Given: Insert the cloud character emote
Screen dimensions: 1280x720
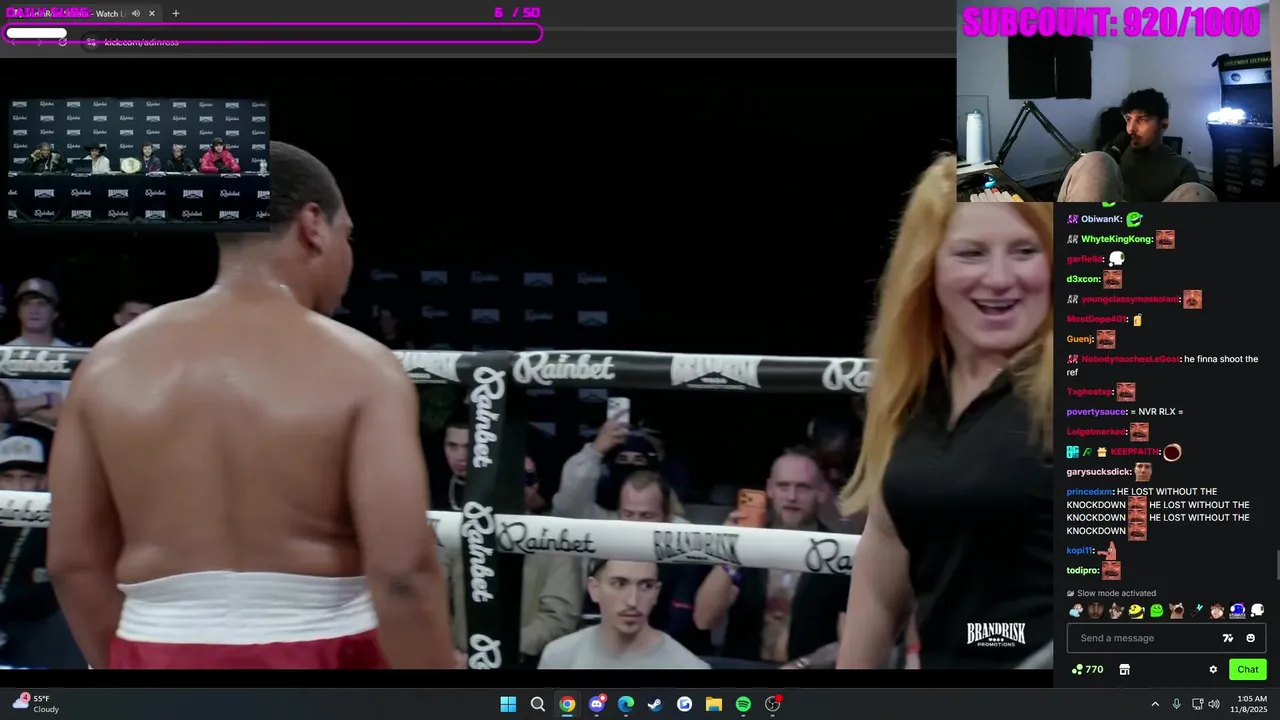Looking at the screenshot, I should tap(1076, 610).
